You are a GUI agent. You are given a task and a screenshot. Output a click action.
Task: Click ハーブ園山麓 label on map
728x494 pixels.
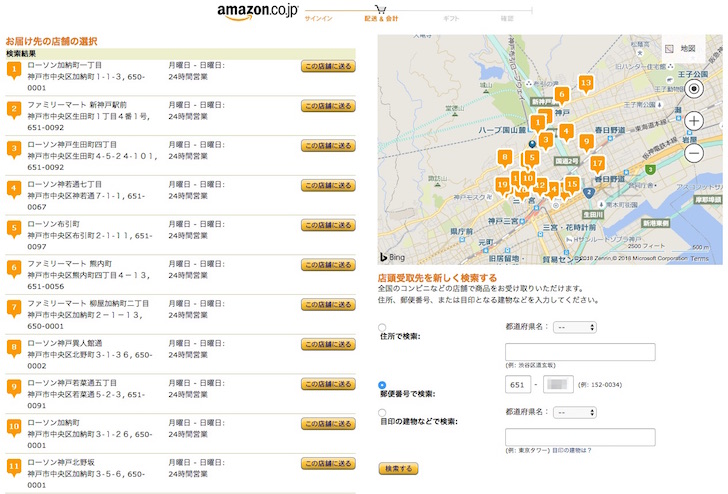coord(502,130)
